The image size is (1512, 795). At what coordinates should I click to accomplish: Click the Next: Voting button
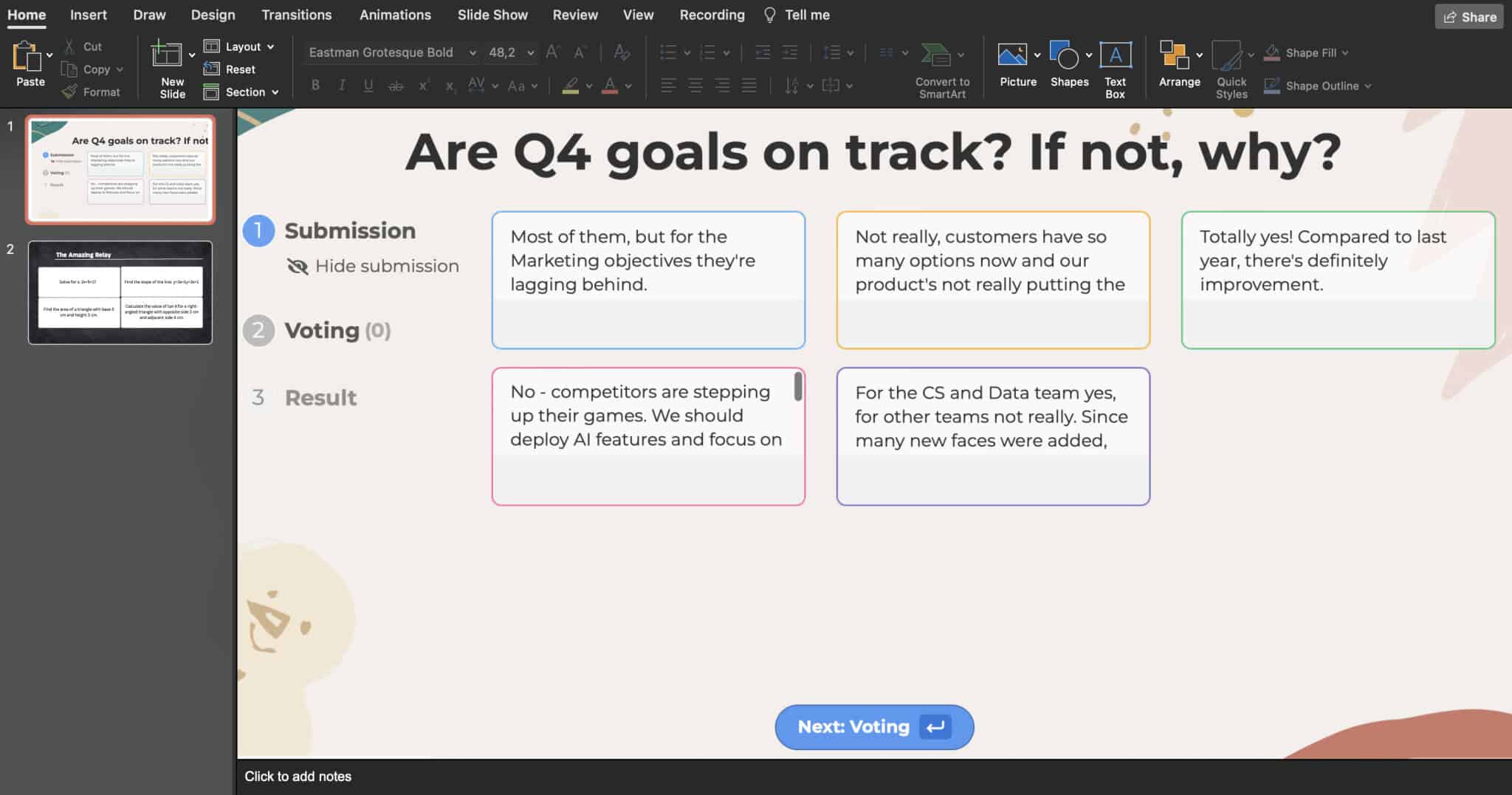point(873,727)
